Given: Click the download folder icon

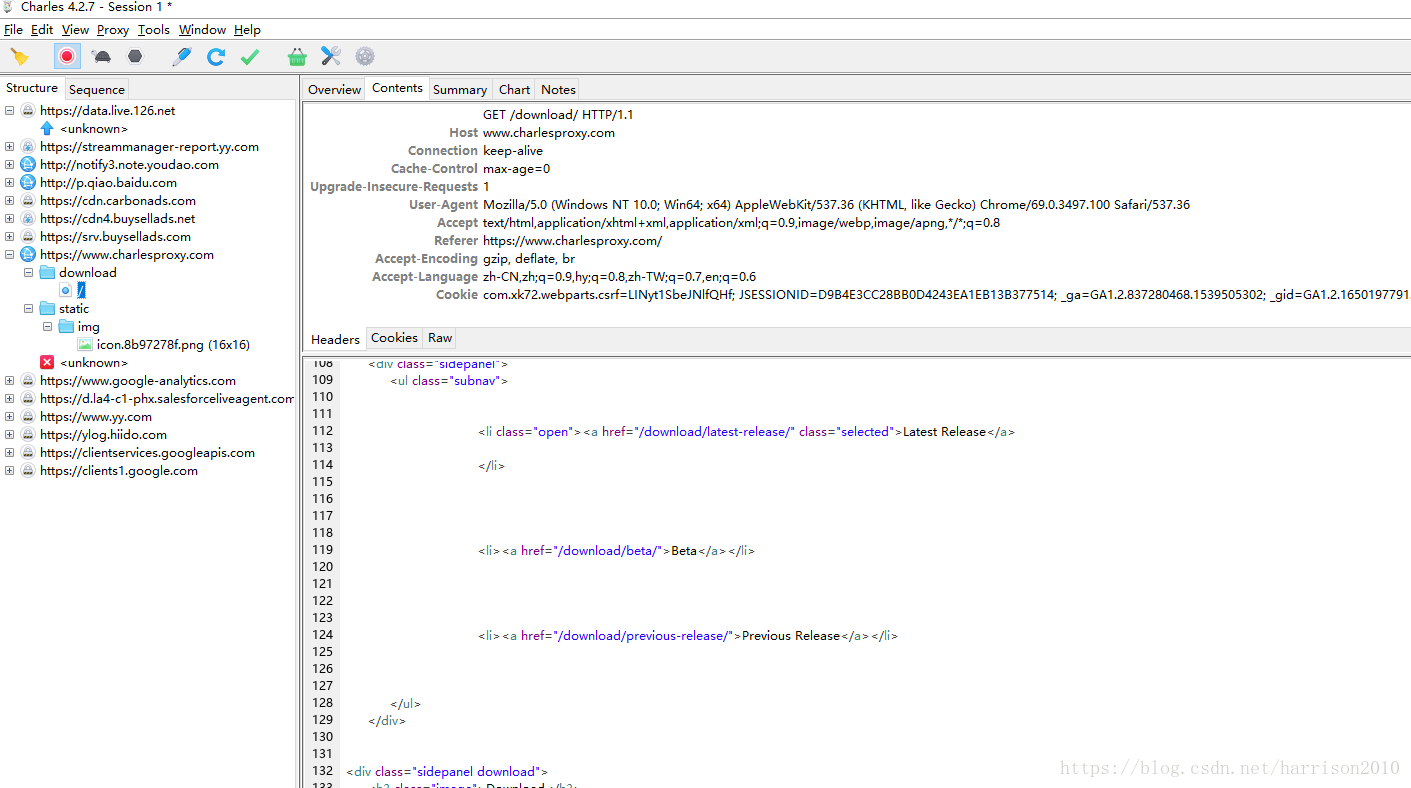Looking at the screenshot, I should tap(47, 273).
